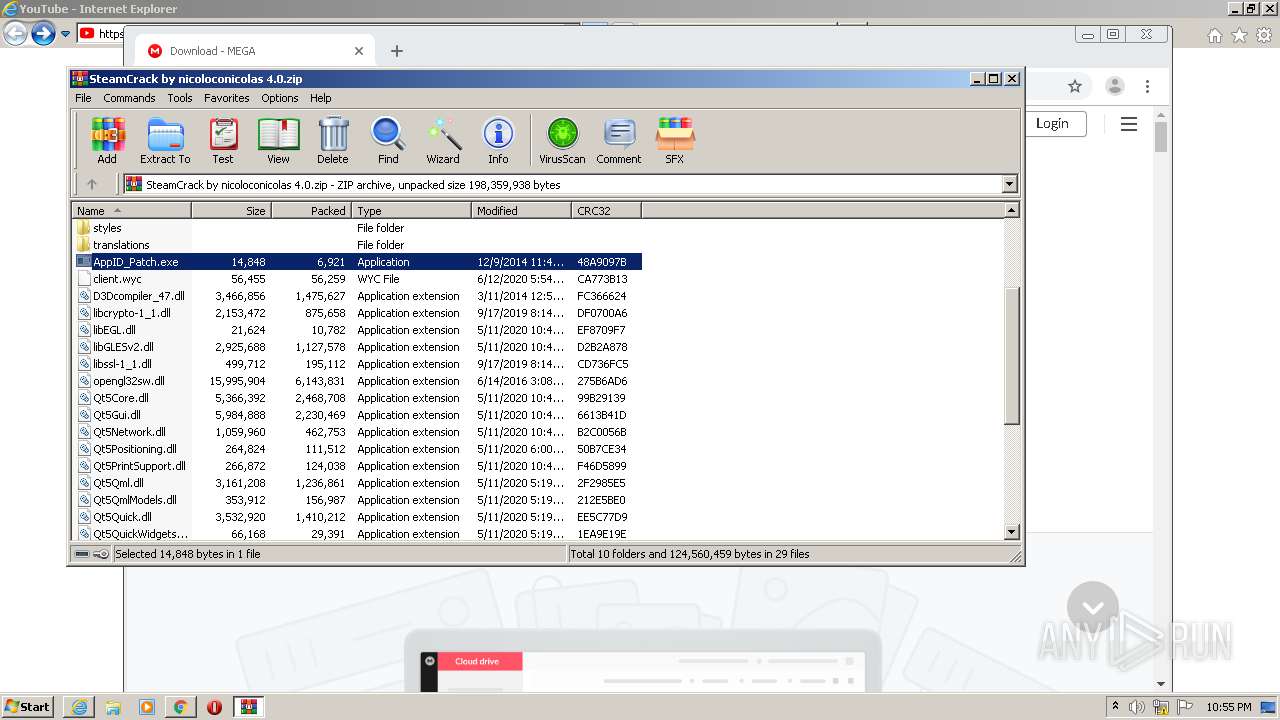Open the Favorites menu
1280x720 pixels.
click(227, 98)
